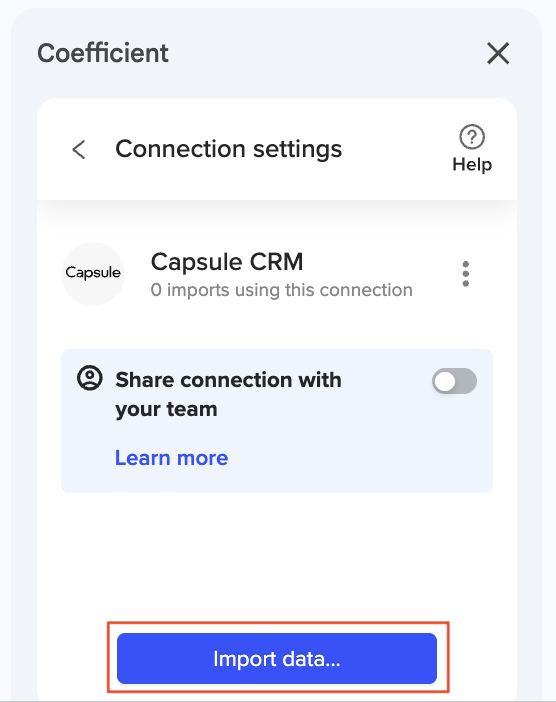Select the Capsule CRM connection name
Image resolution: width=556 pixels, height=702 pixels.
(227, 262)
